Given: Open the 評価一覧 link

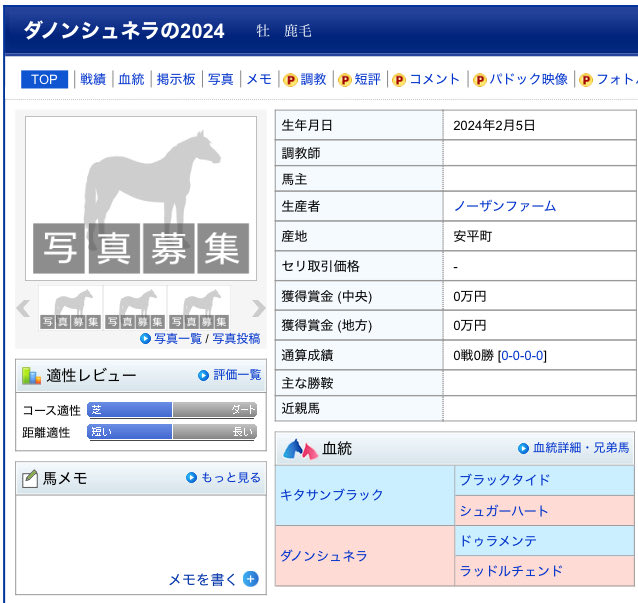Looking at the screenshot, I should (237, 375).
